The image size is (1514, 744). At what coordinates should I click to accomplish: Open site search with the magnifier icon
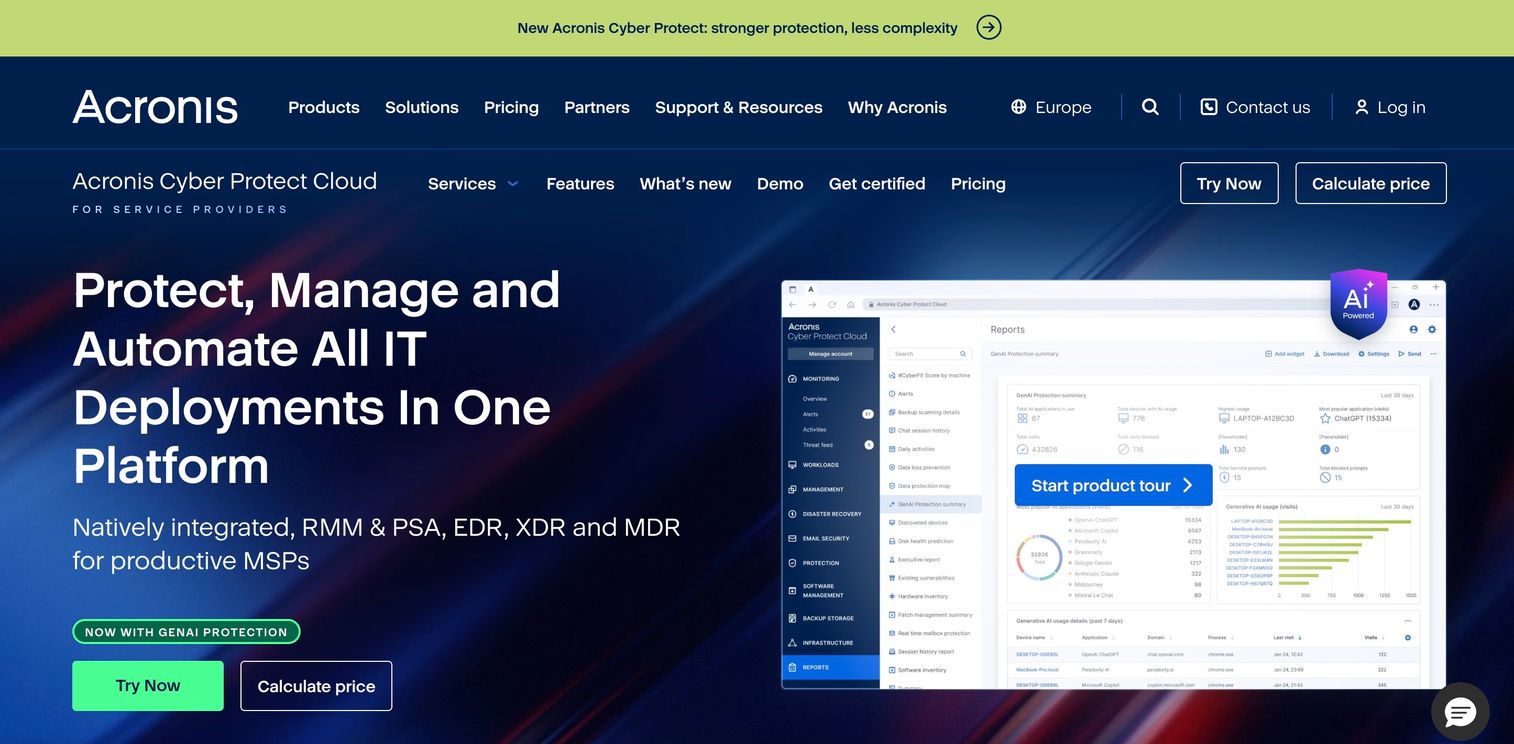coord(1150,107)
